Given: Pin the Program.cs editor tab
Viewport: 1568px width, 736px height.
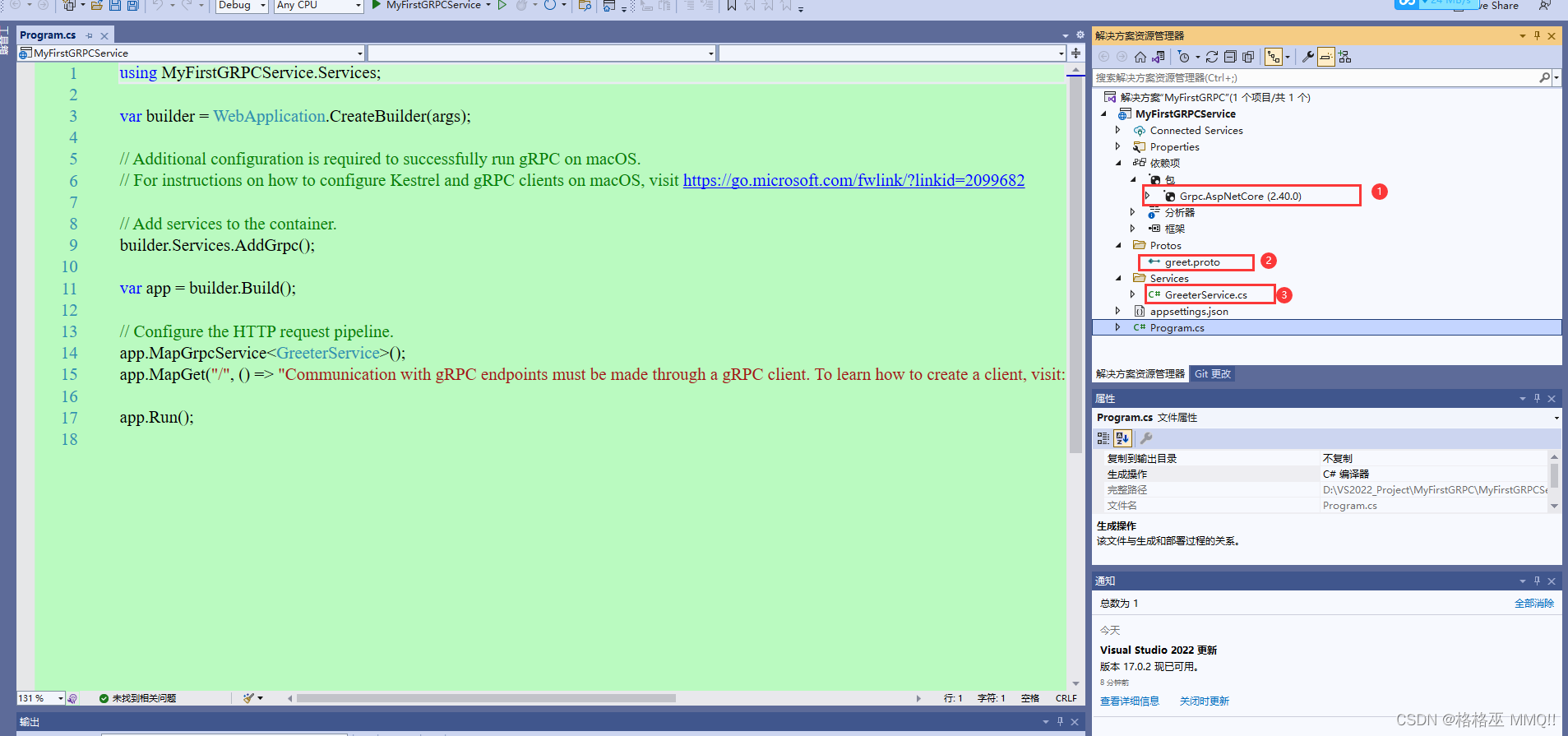Looking at the screenshot, I should tap(89, 35).
